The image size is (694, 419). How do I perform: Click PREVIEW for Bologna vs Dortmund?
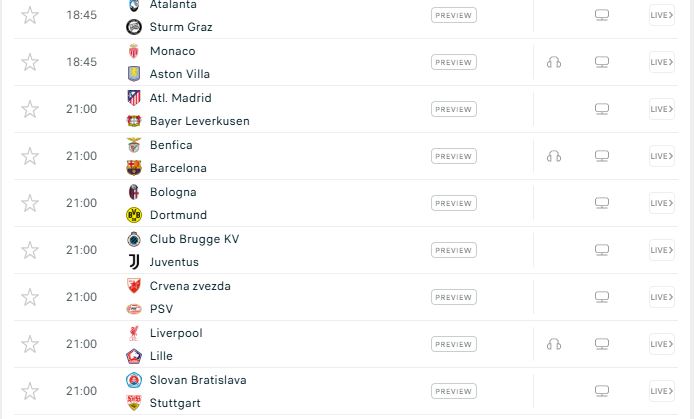pyautogui.click(x=454, y=203)
